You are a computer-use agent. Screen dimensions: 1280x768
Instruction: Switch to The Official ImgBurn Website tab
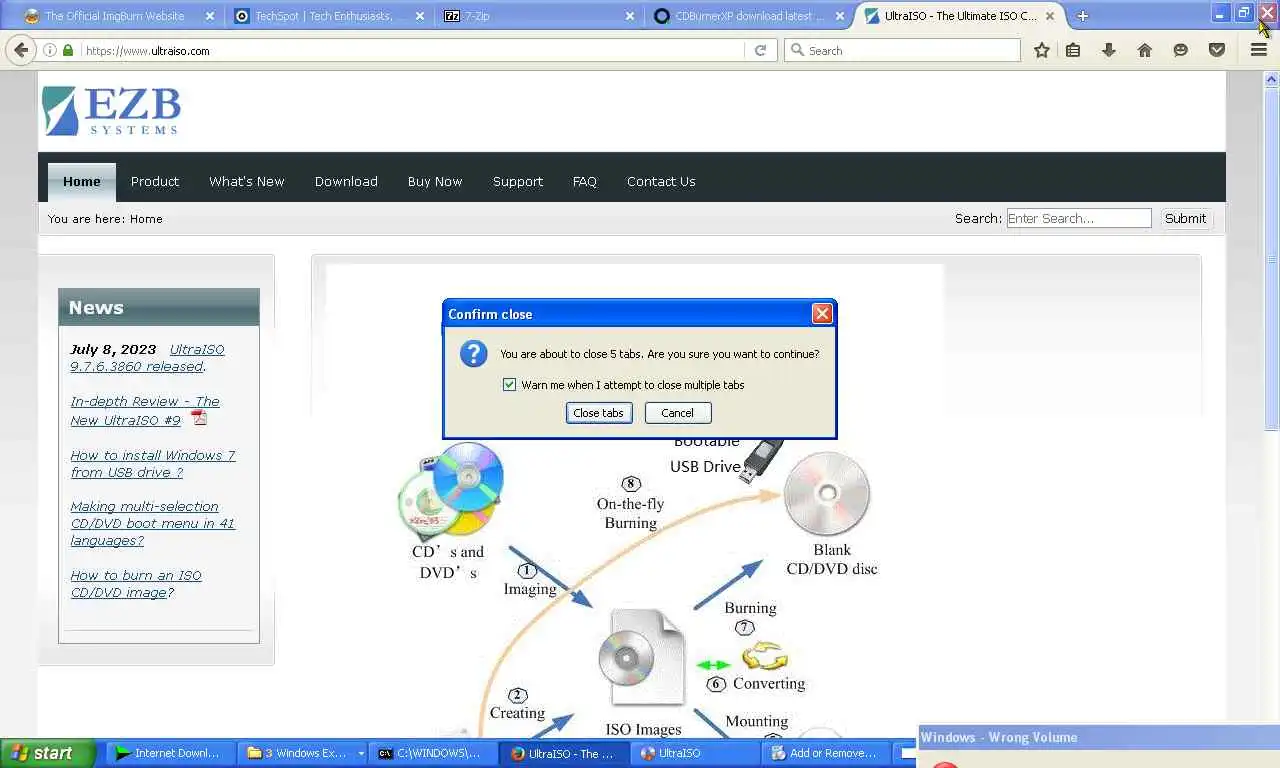point(115,16)
